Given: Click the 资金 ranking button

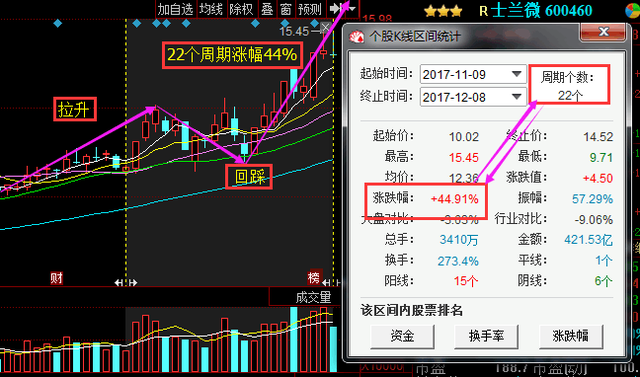Looking at the screenshot, I should (x=402, y=336).
